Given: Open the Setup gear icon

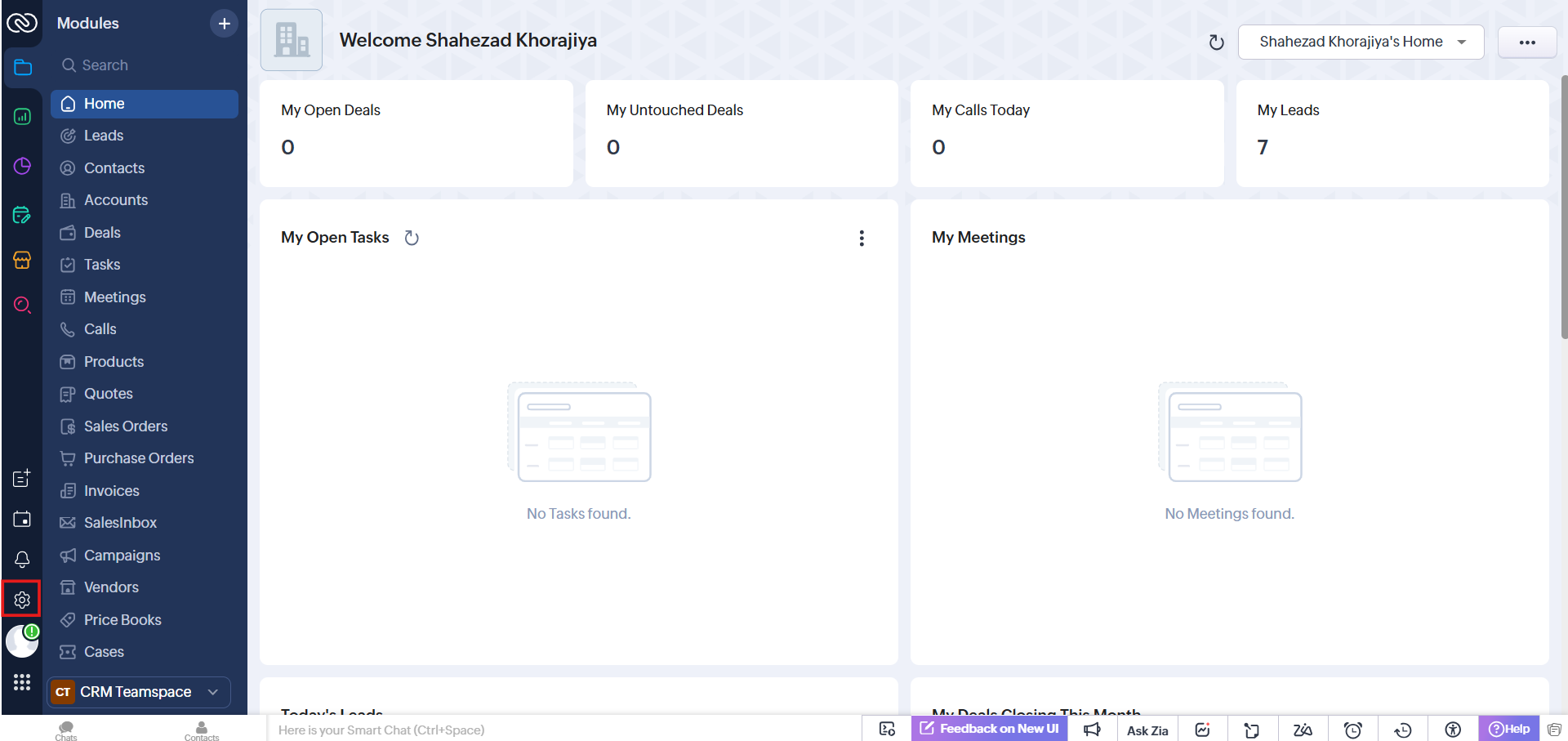Looking at the screenshot, I should [22, 600].
